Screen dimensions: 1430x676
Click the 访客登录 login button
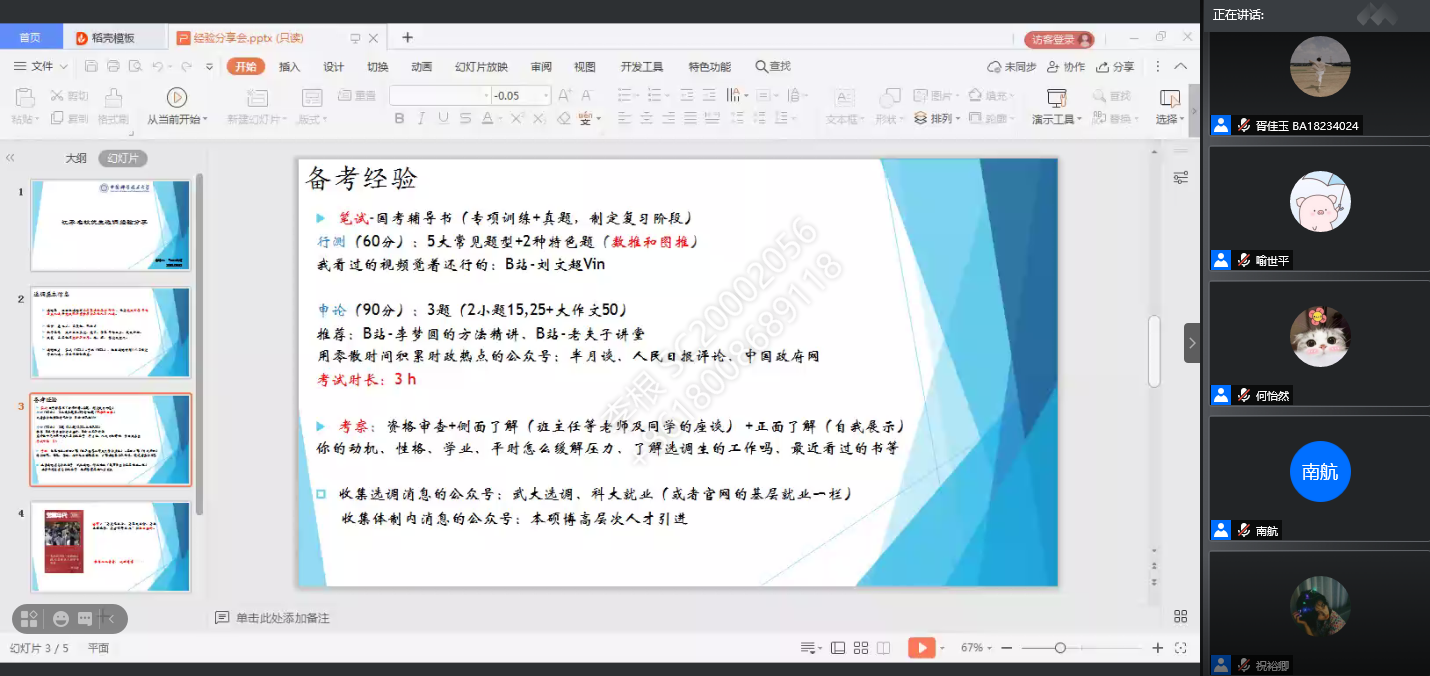click(1058, 40)
